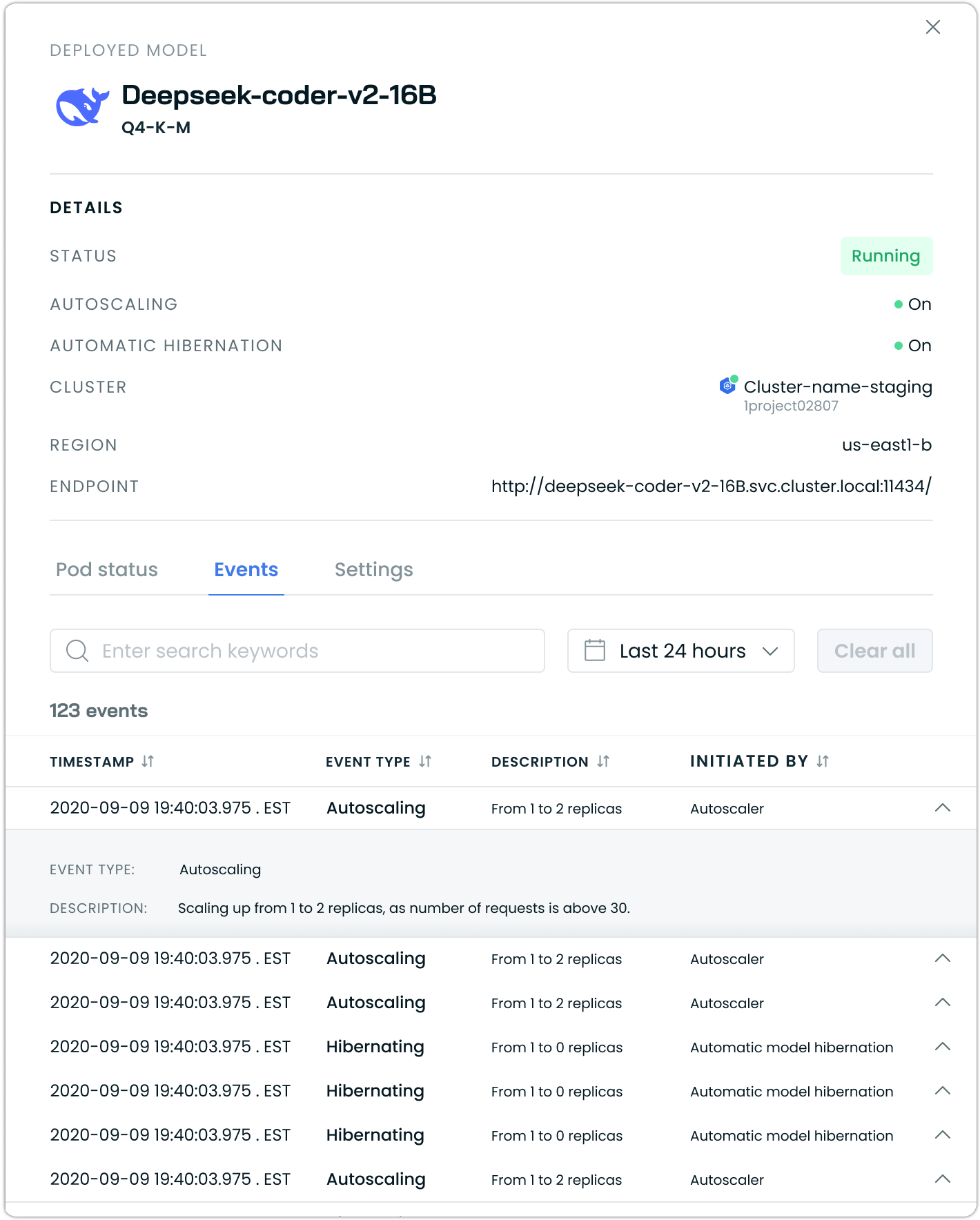Close the deployed model panel
This screenshot has height=1220, width=980.
pyautogui.click(x=932, y=27)
